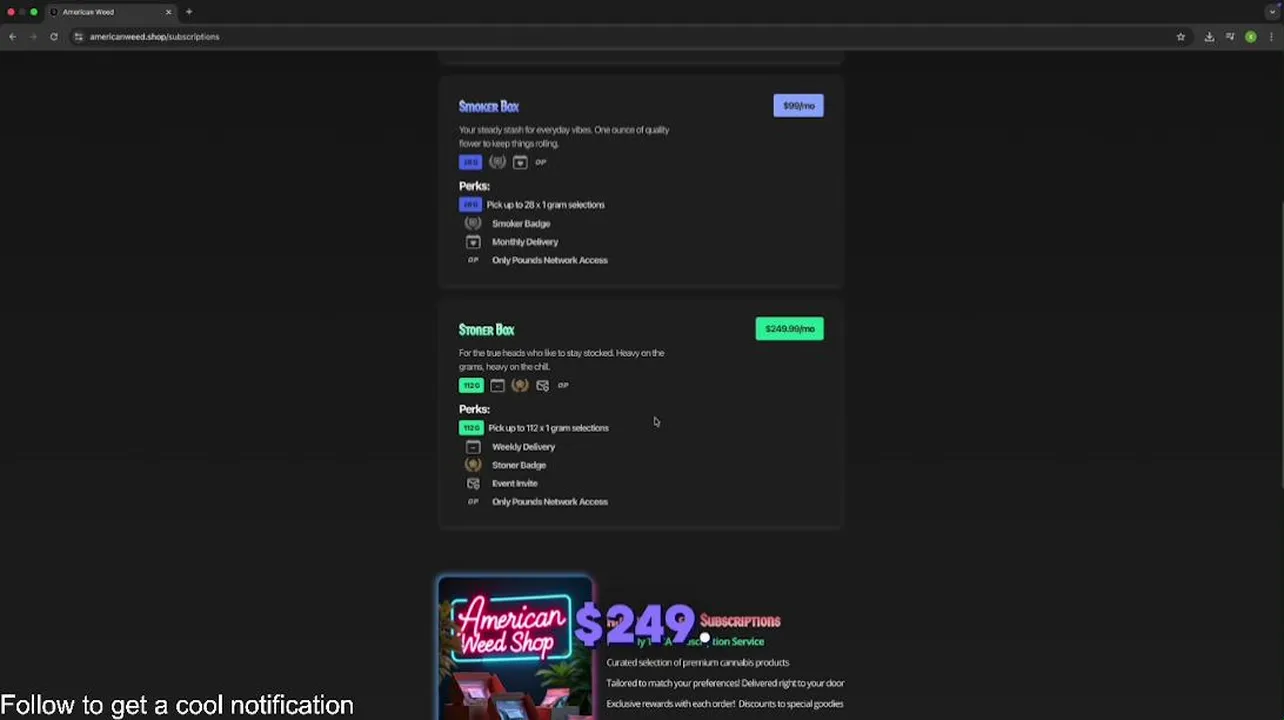
Task: Expand the tab search dropdown arrow
Action: click(x=1272, y=12)
